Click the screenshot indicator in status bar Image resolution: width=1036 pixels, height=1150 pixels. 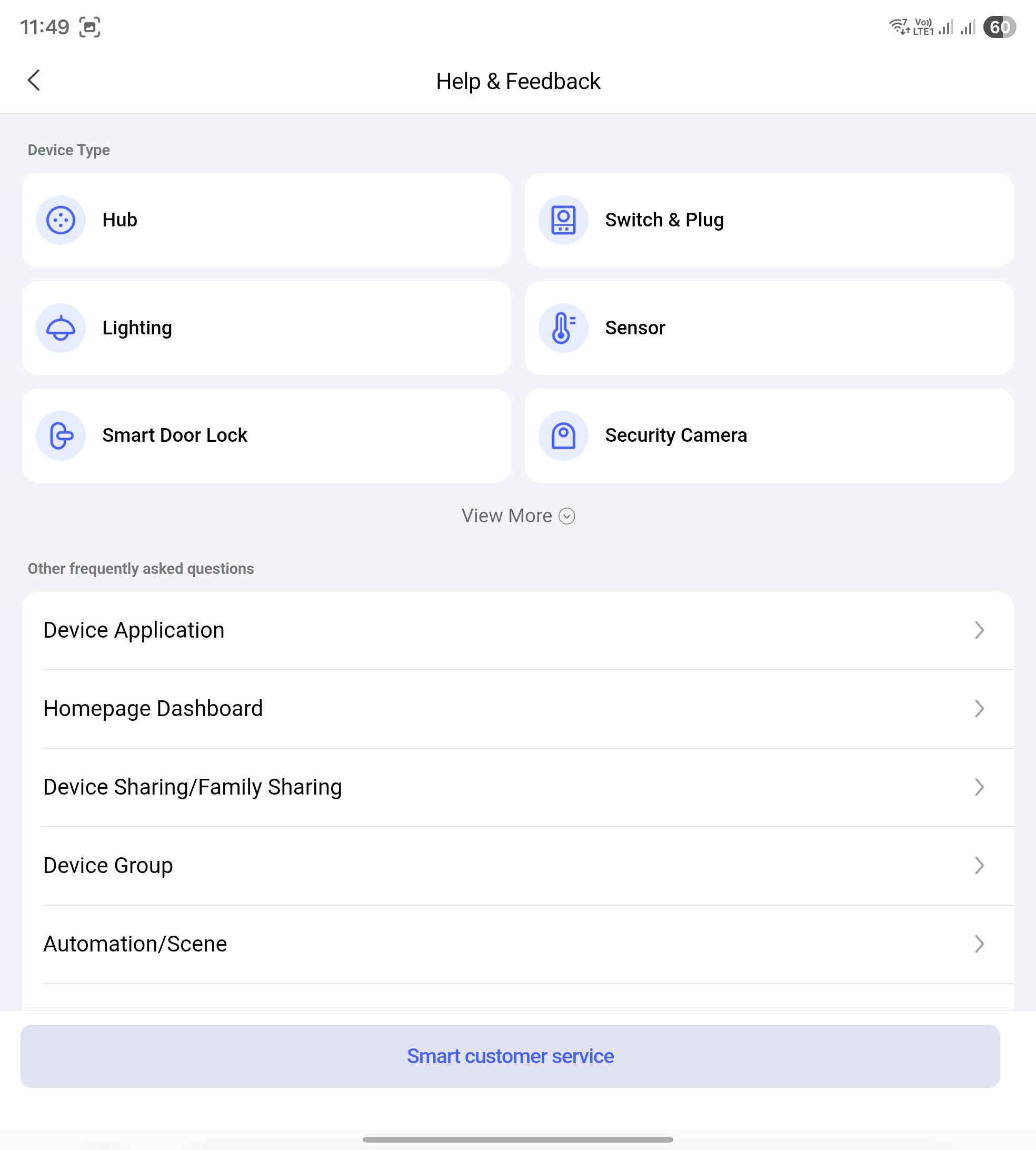click(89, 27)
